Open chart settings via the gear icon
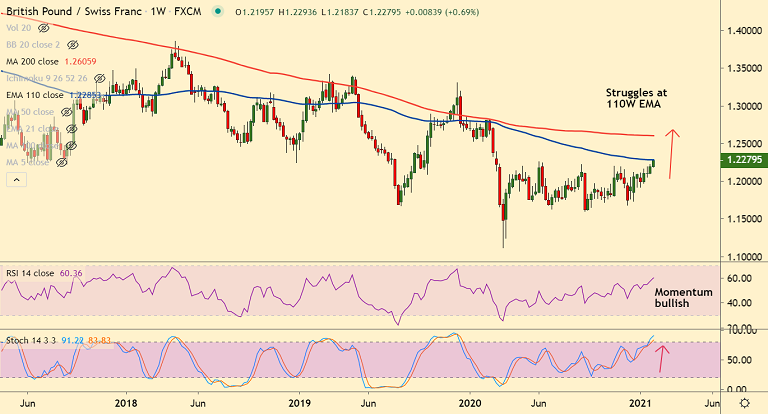 pos(745,403)
